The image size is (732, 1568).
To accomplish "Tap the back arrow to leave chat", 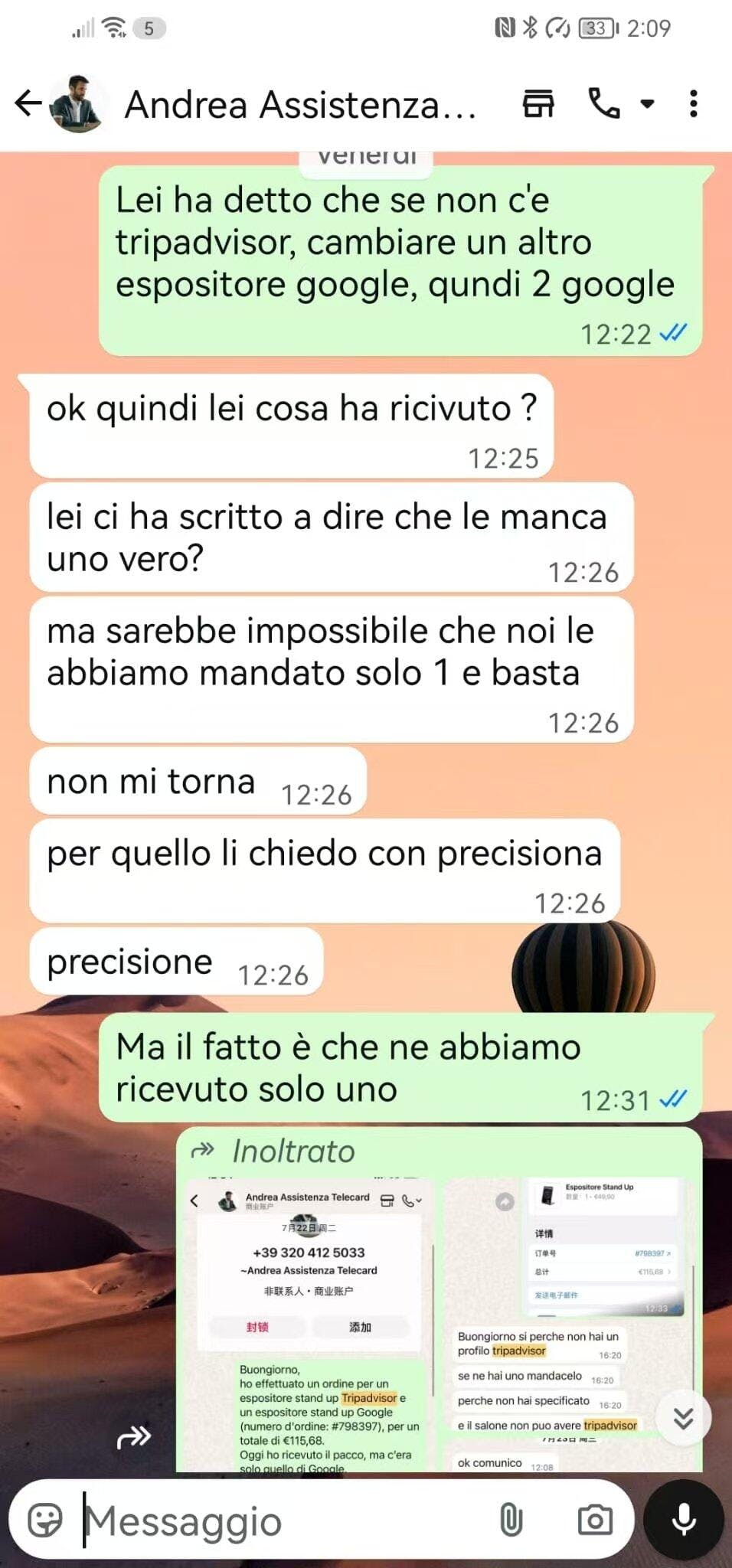I will click(28, 103).
